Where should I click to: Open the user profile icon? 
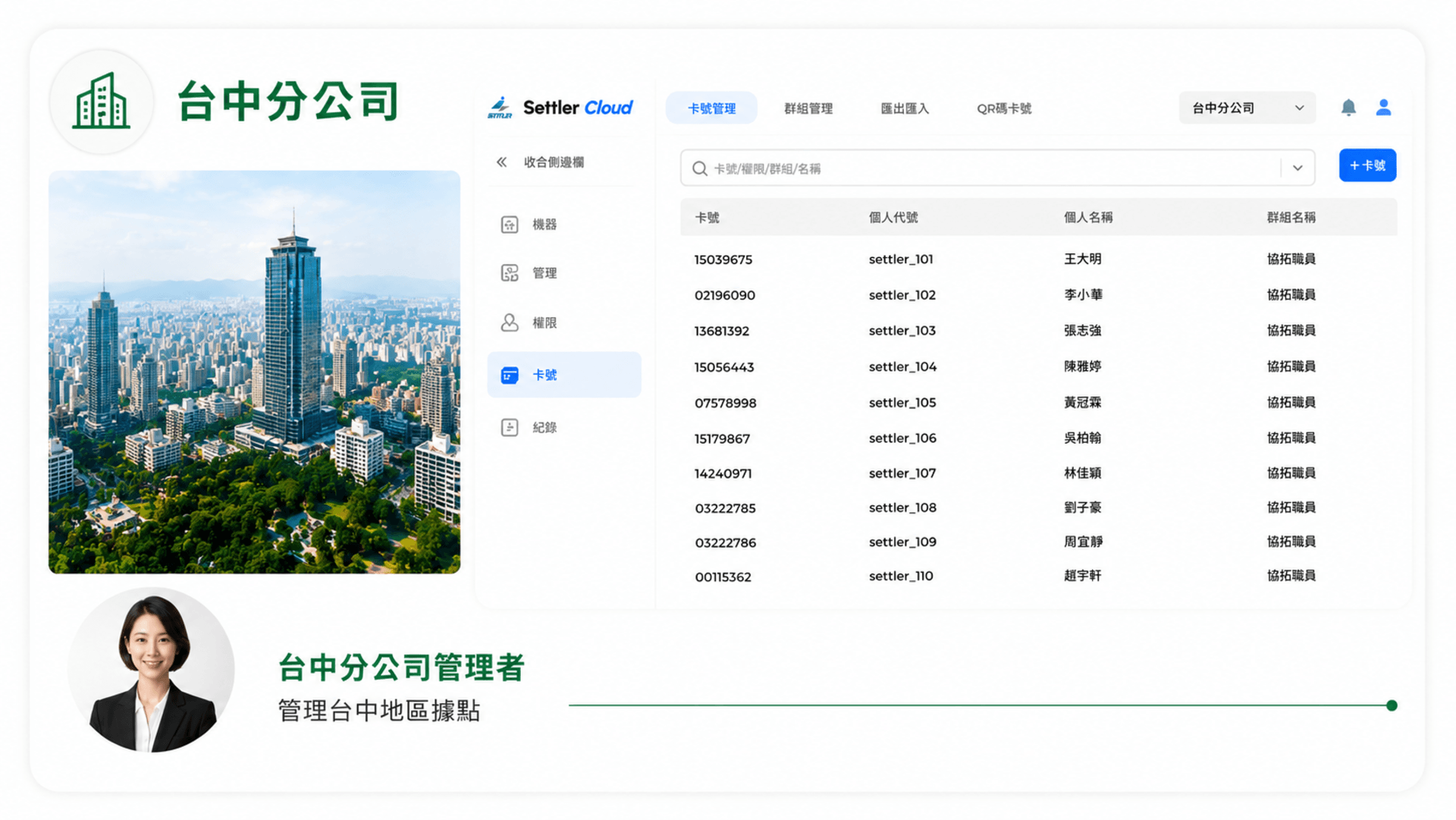(x=1383, y=108)
